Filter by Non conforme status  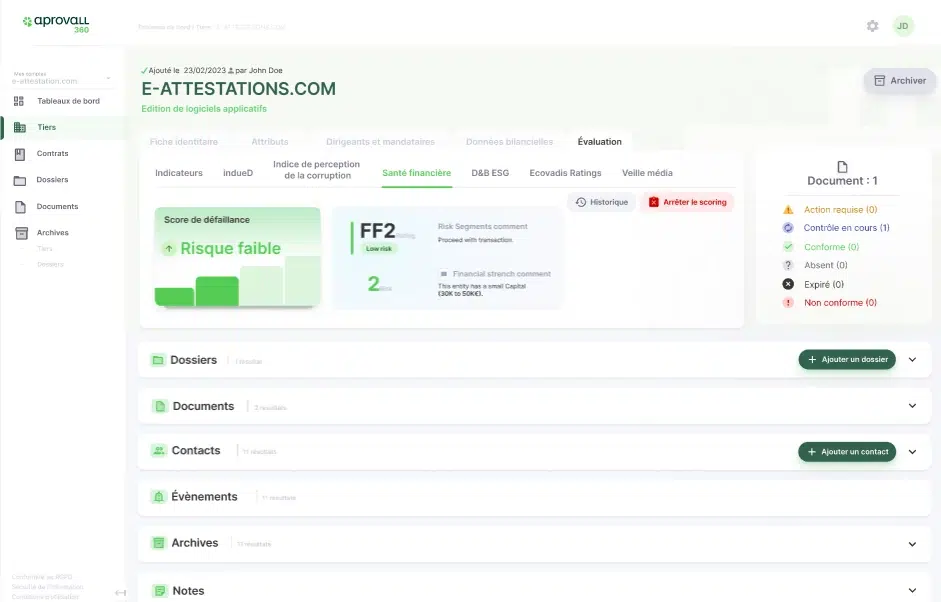839,303
